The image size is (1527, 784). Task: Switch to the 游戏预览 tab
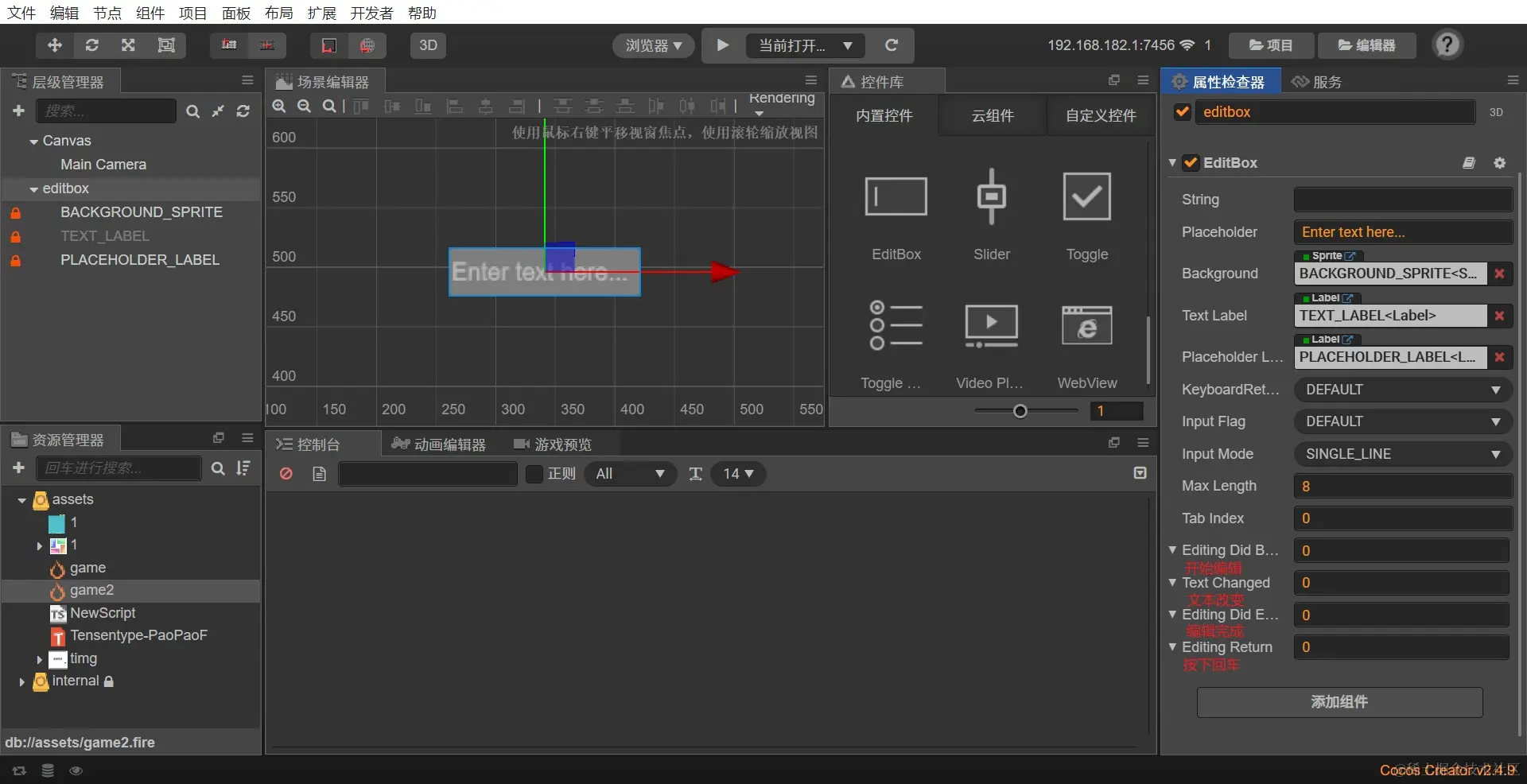click(554, 444)
